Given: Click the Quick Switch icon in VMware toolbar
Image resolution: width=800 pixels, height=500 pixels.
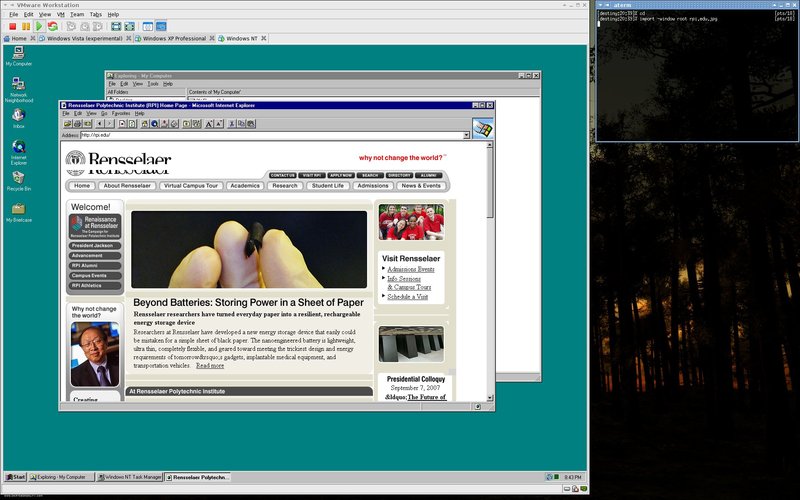Looking at the screenshot, I should tap(130, 26).
